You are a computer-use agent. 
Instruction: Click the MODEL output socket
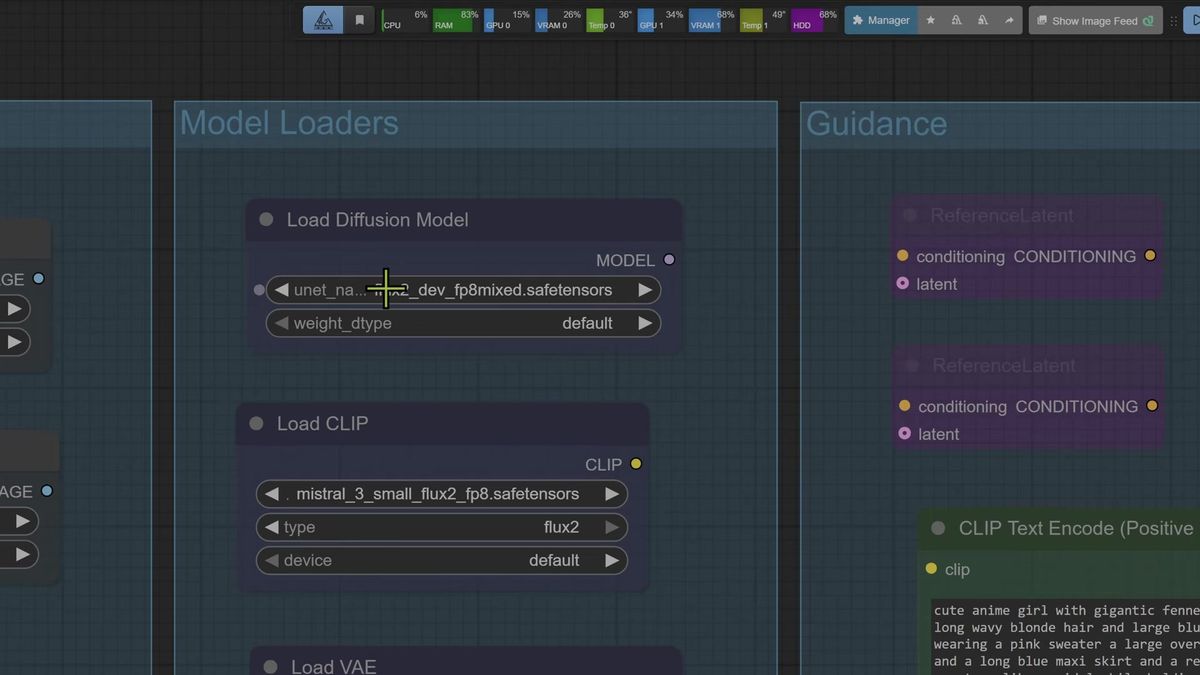[669, 260]
